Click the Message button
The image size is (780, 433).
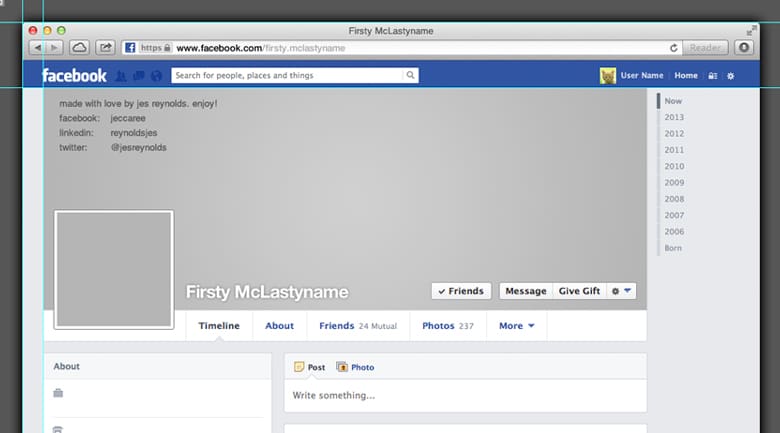tap(525, 291)
